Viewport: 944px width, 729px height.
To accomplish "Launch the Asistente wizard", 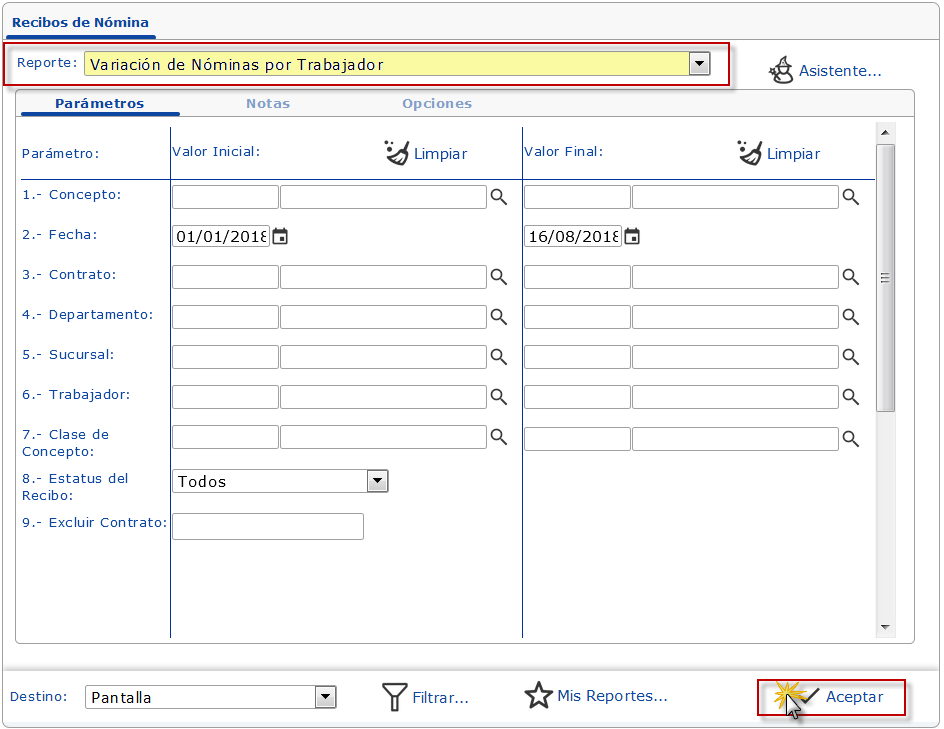I will (x=825, y=71).
